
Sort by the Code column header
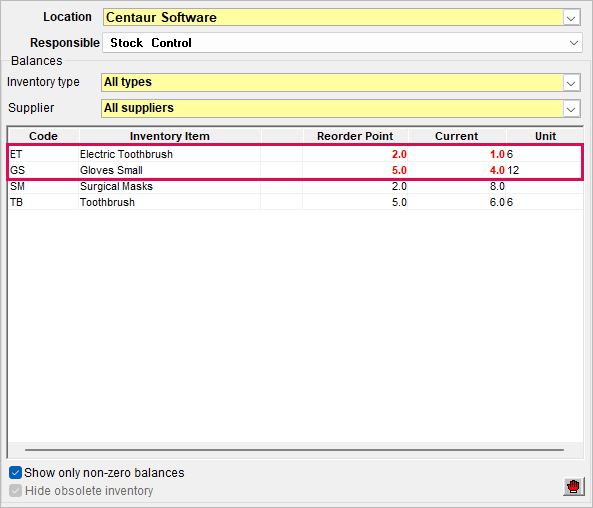[x=43, y=136]
